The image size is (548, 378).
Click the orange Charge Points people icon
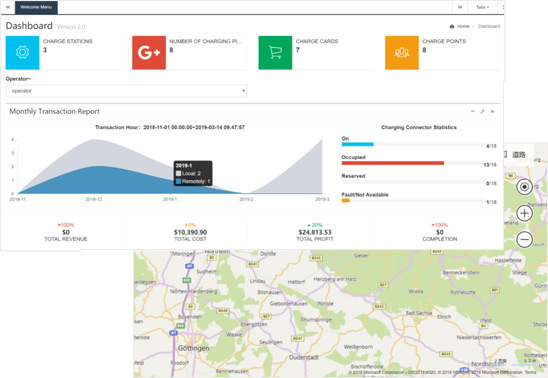402,52
